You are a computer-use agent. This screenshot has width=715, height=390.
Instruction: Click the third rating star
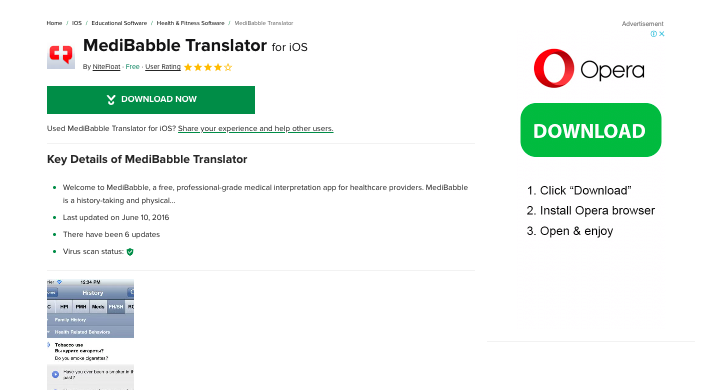[x=208, y=67]
